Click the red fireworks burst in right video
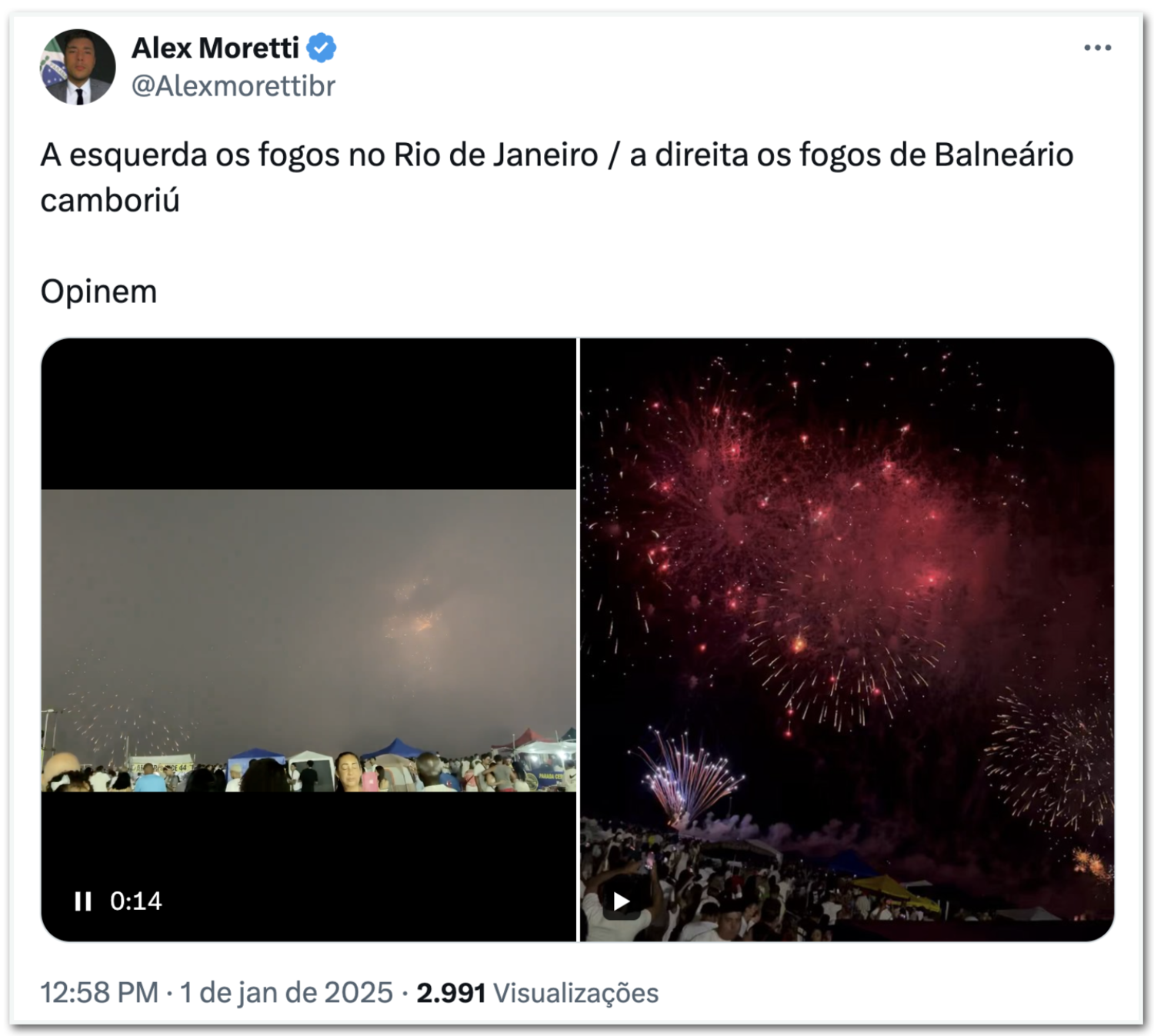The width and height of the screenshot is (1154, 1036). (x=808, y=538)
